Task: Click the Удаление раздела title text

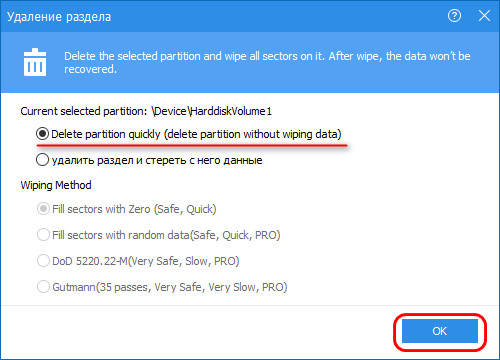Action: click(x=59, y=17)
